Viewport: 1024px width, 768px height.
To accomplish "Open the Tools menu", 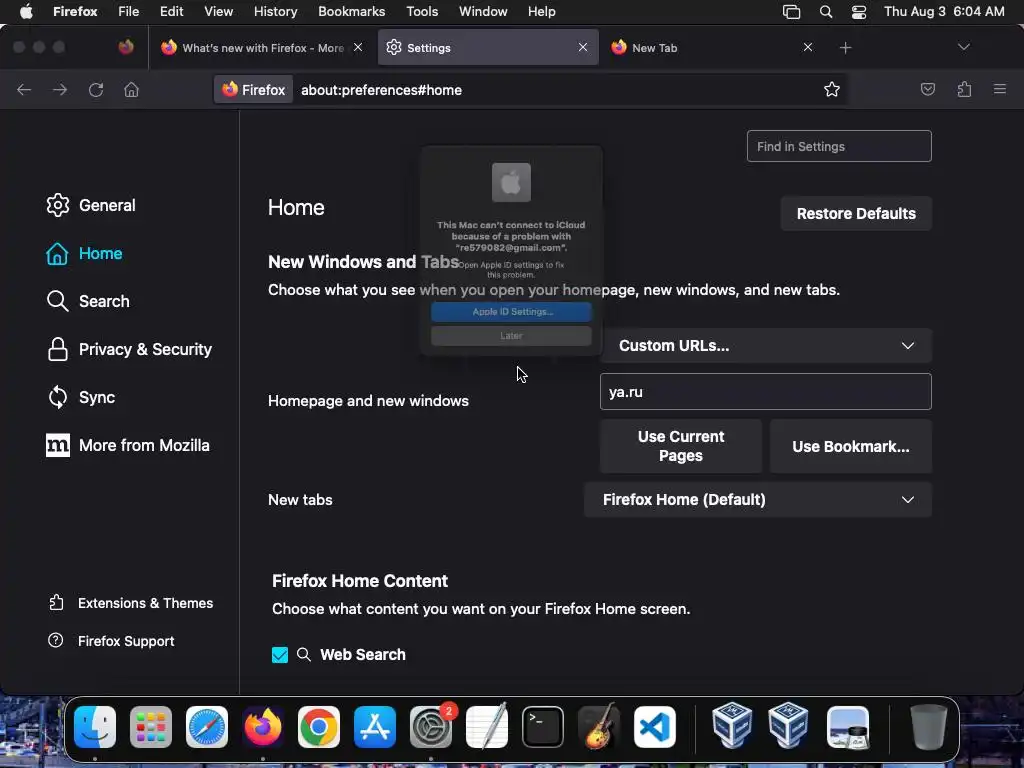I will [422, 11].
